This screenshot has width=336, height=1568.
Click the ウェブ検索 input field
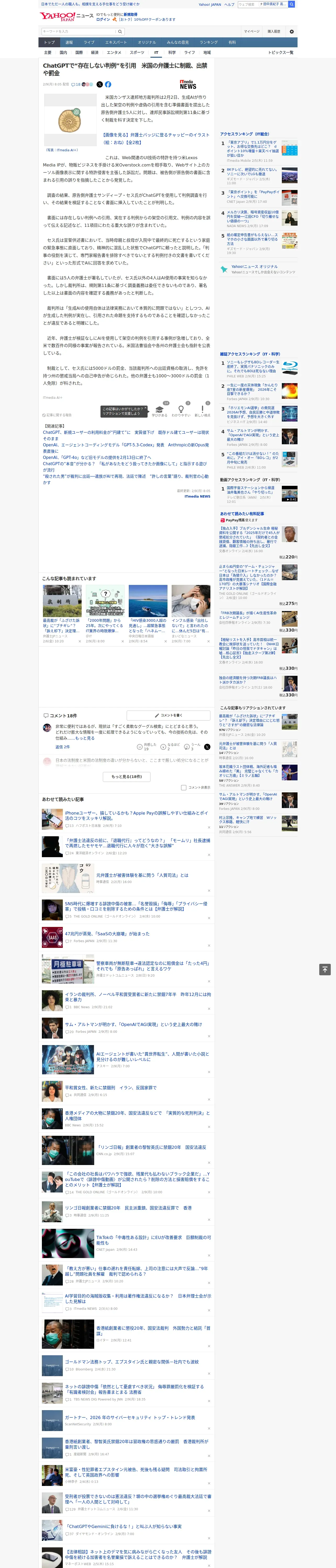point(248,4)
